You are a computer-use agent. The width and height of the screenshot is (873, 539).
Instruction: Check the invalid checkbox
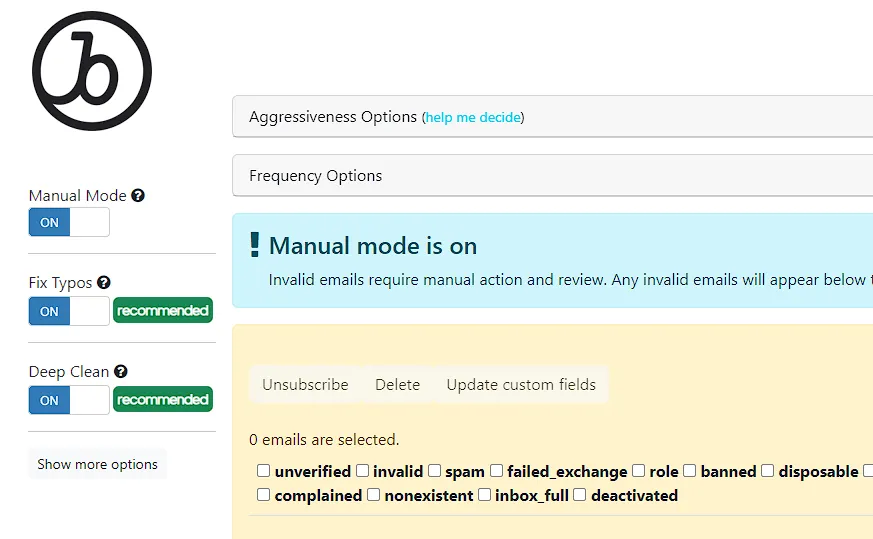pyautogui.click(x=362, y=471)
